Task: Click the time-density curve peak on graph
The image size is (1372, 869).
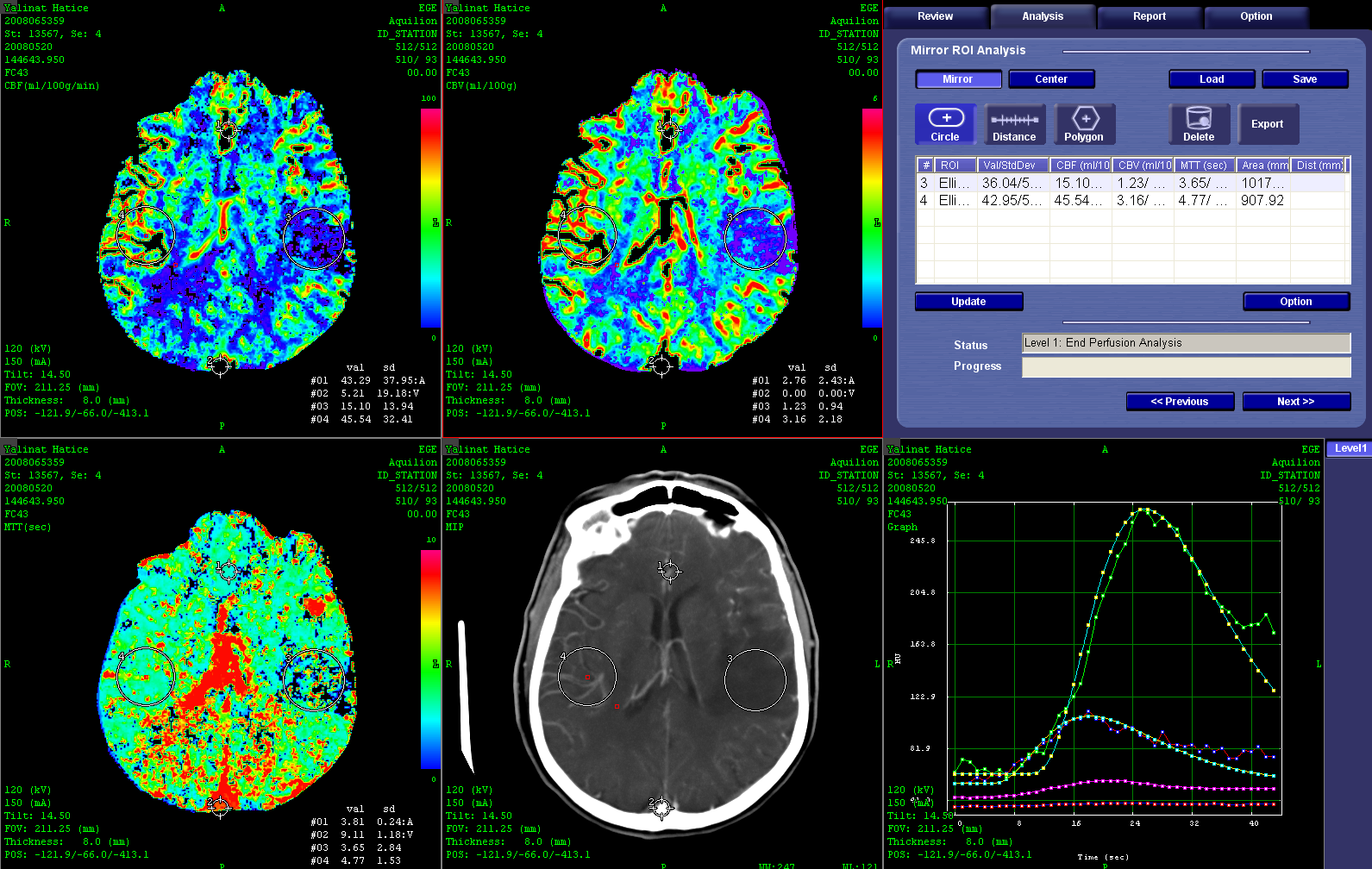Action: (1144, 510)
